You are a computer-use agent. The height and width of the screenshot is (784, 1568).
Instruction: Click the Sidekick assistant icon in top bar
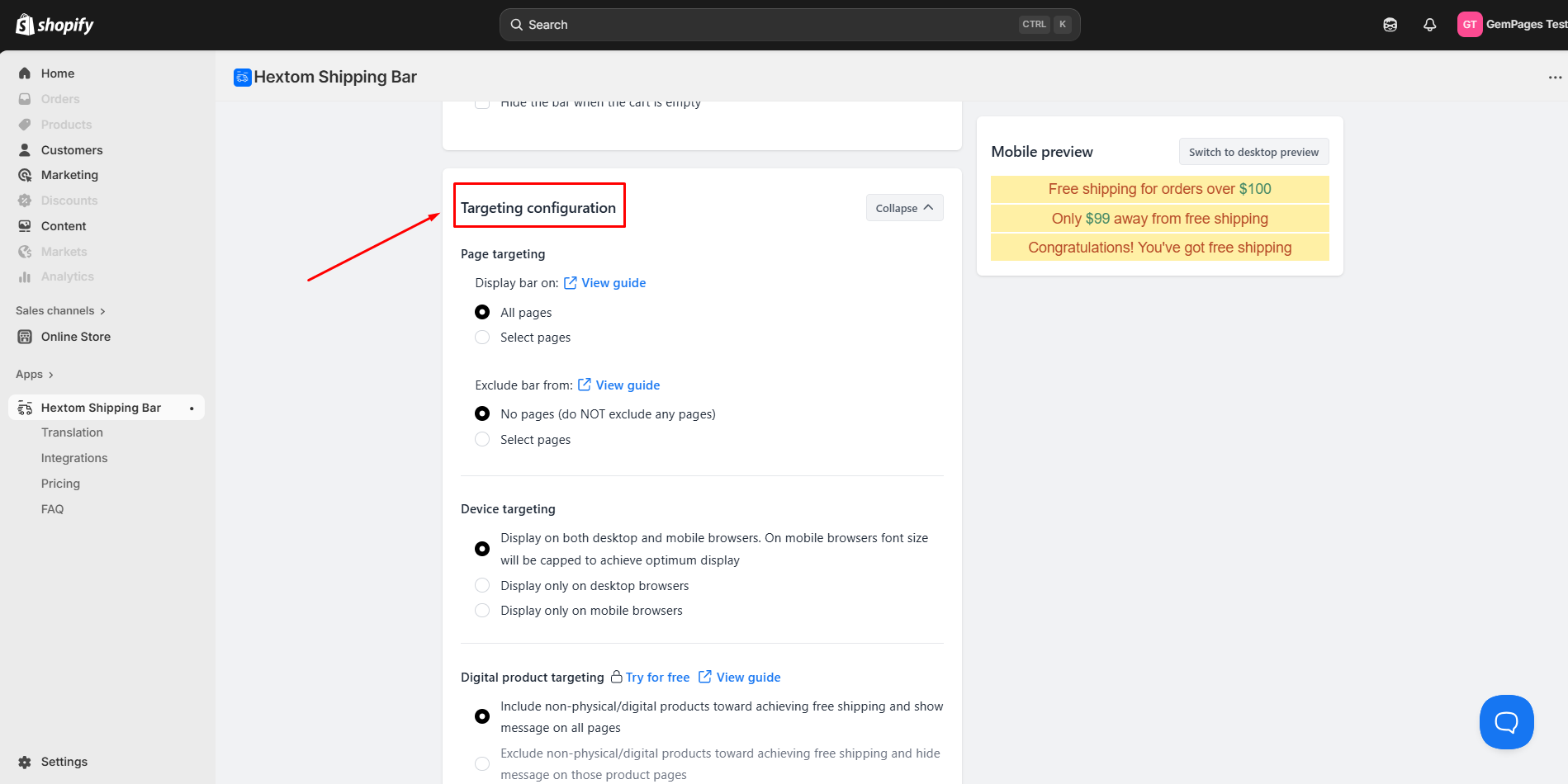click(x=1390, y=25)
